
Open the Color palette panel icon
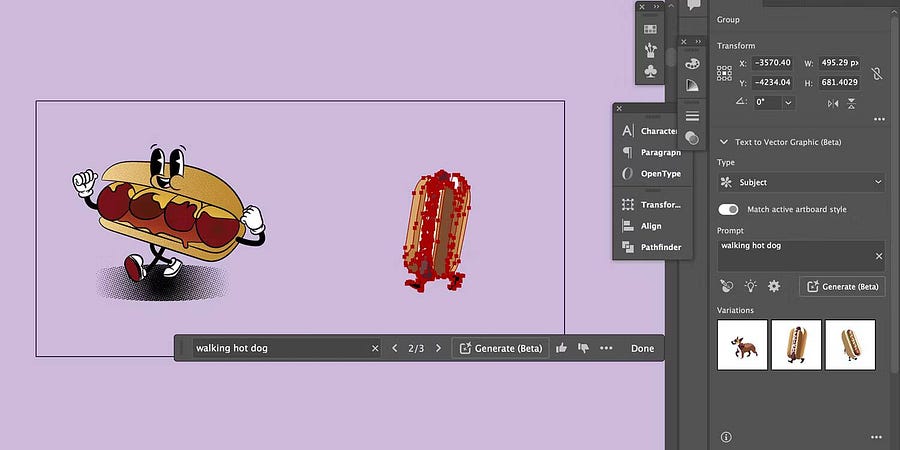pos(692,63)
